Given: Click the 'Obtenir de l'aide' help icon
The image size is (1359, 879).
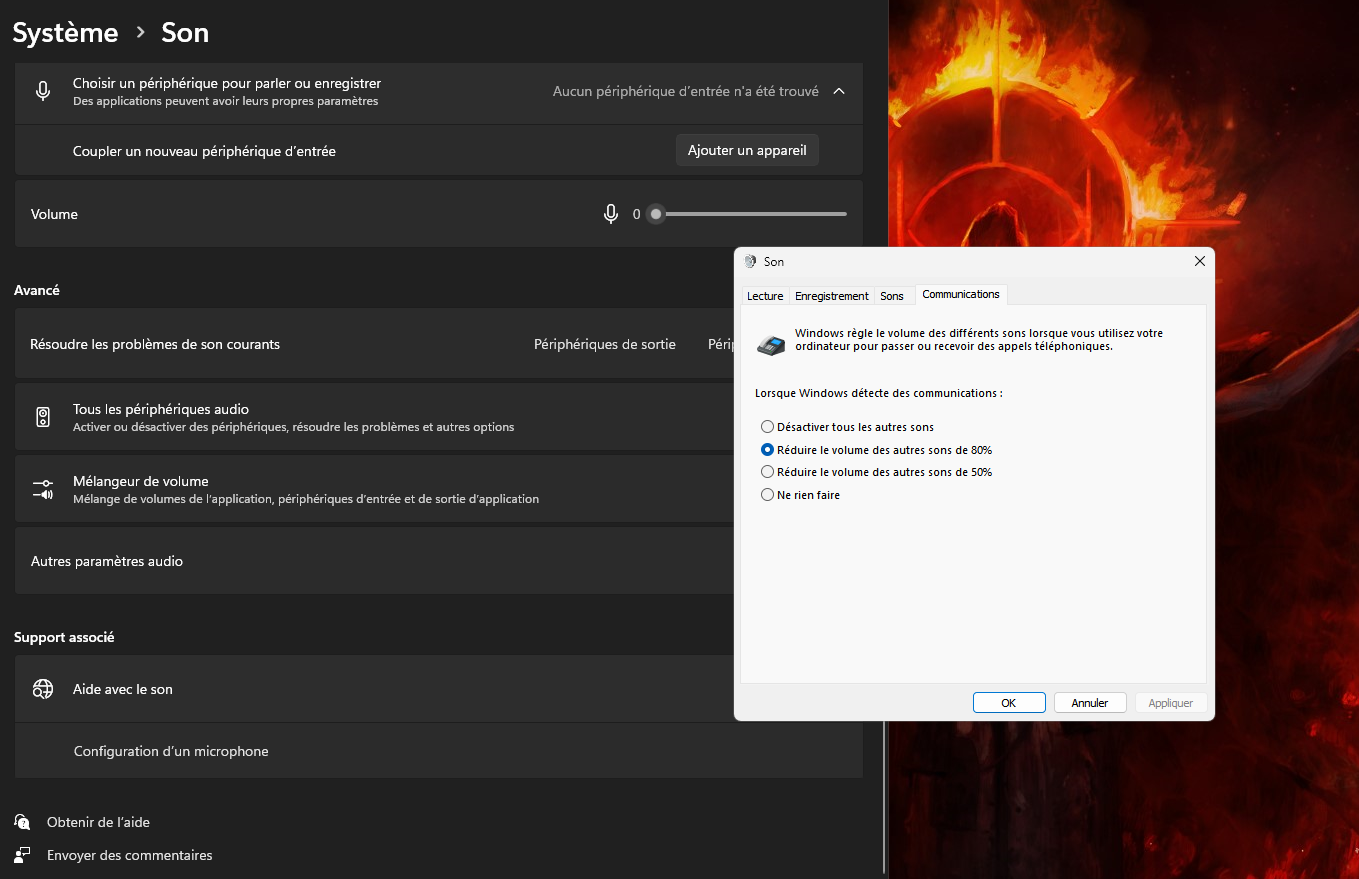Looking at the screenshot, I should [x=23, y=822].
